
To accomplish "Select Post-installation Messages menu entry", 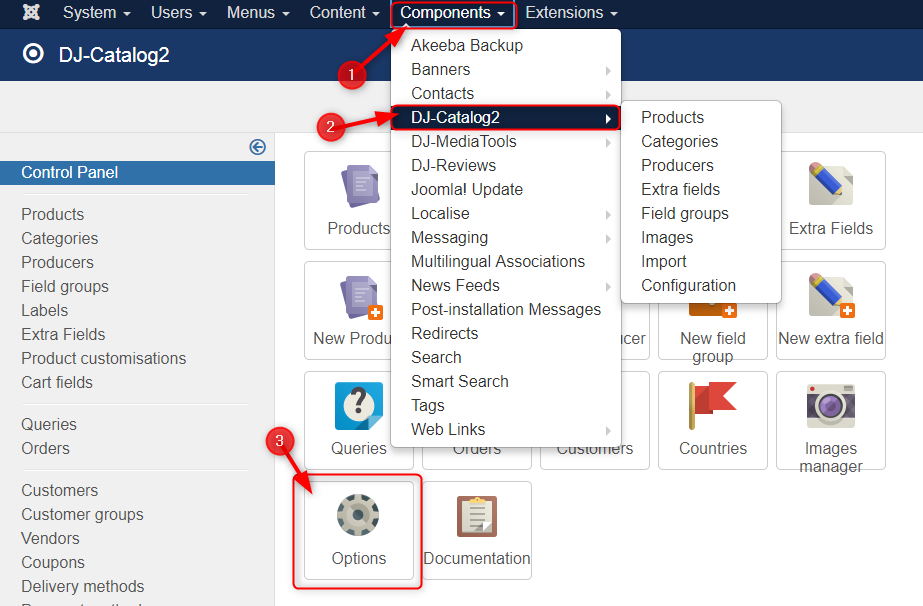I will (x=506, y=309).
